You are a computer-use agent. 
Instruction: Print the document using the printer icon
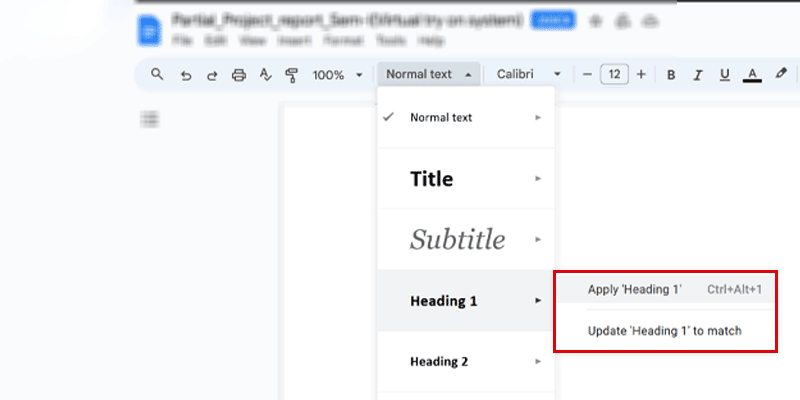pyautogui.click(x=239, y=75)
